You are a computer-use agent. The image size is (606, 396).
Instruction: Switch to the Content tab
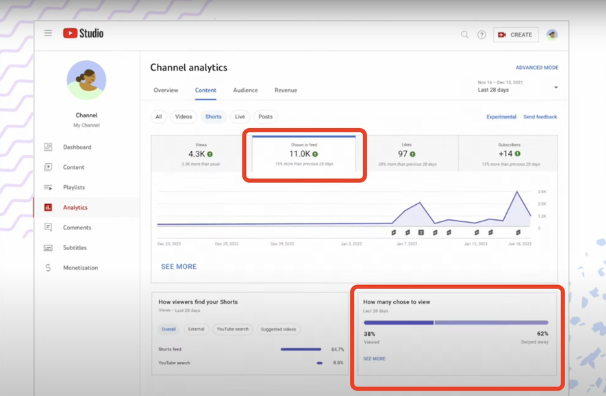[x=206, y=90]
